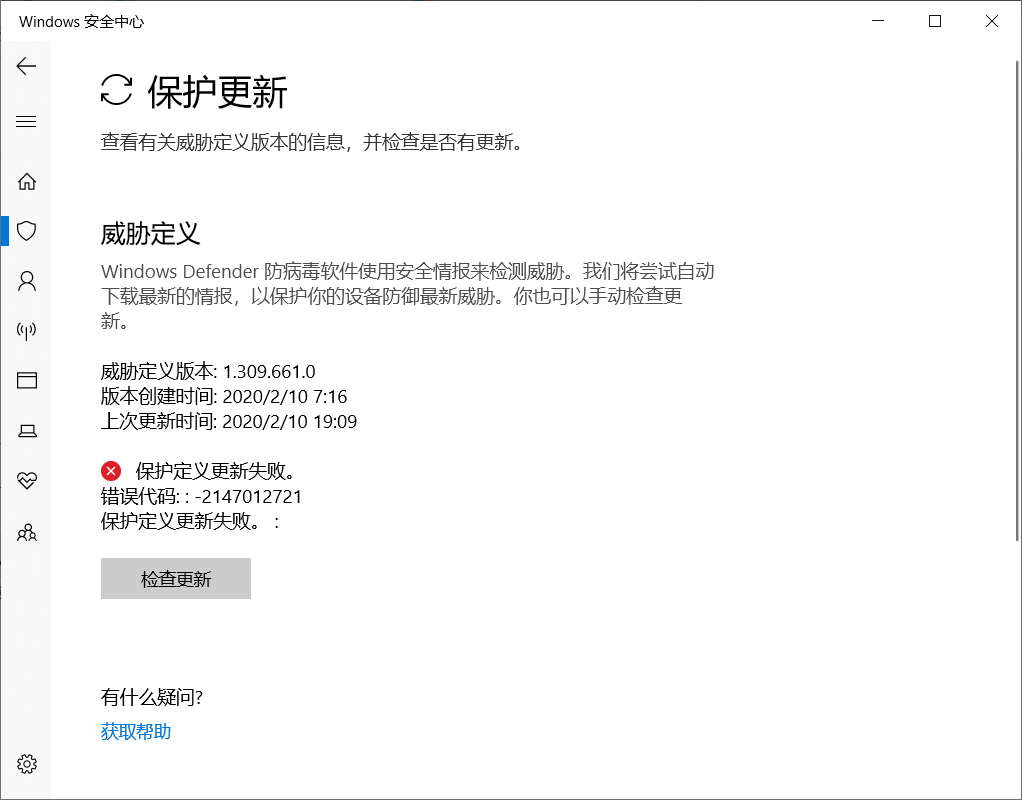Click the 威胁定义 section heading
Screen dimensions: 1022x800
pos(150,233)
